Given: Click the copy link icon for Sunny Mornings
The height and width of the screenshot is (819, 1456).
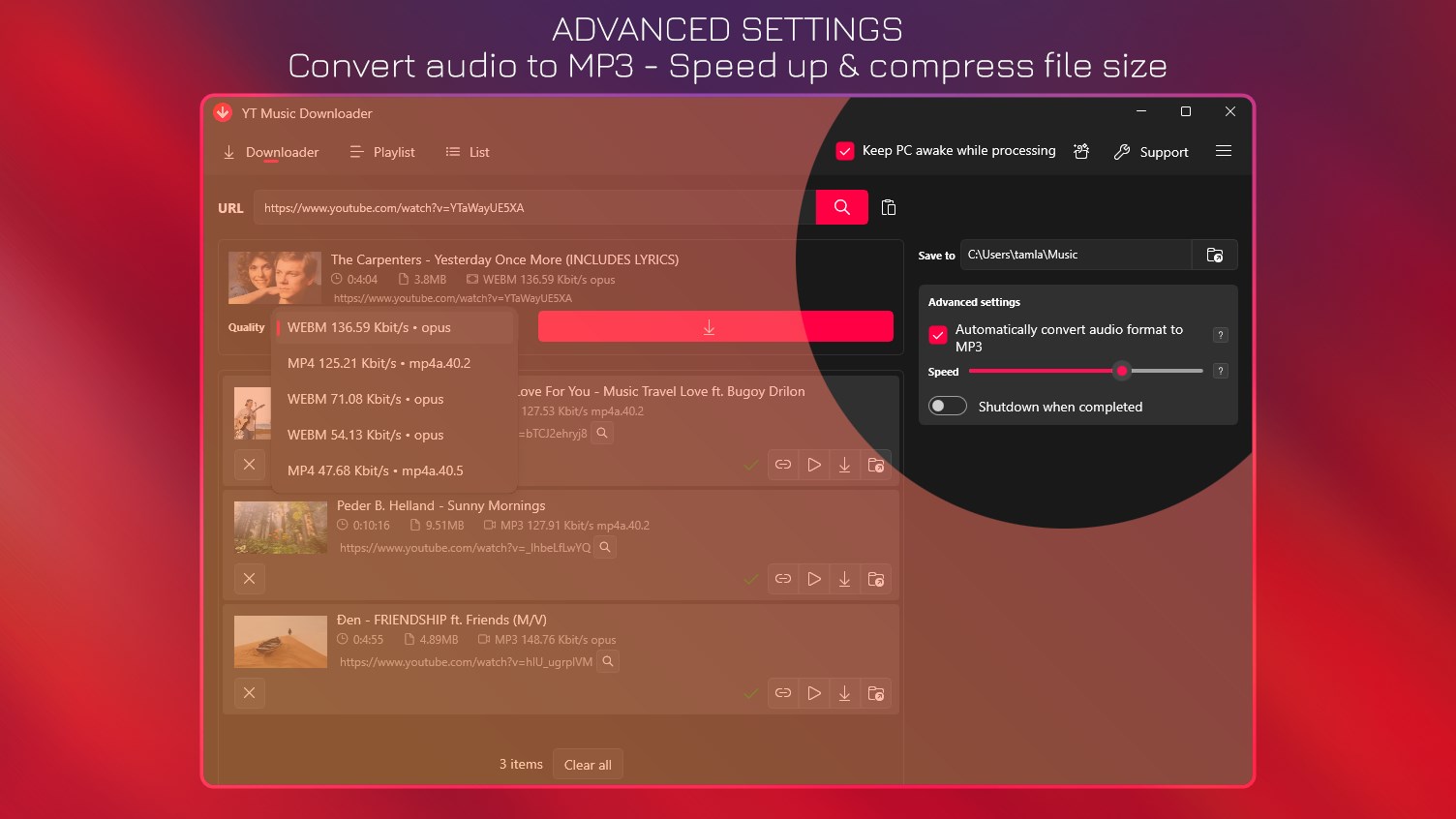Looking at the screenshot, I should point(783,578).
